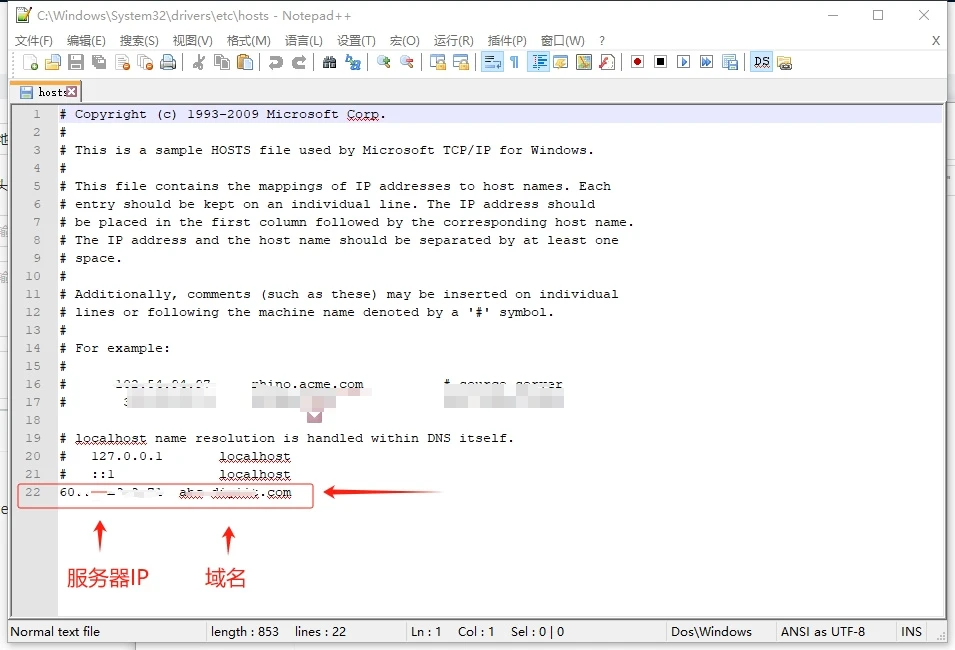The height and width of the screenshot is (650, 955).
Task: Click the Print toolbar icon
Action: [168, 62]
